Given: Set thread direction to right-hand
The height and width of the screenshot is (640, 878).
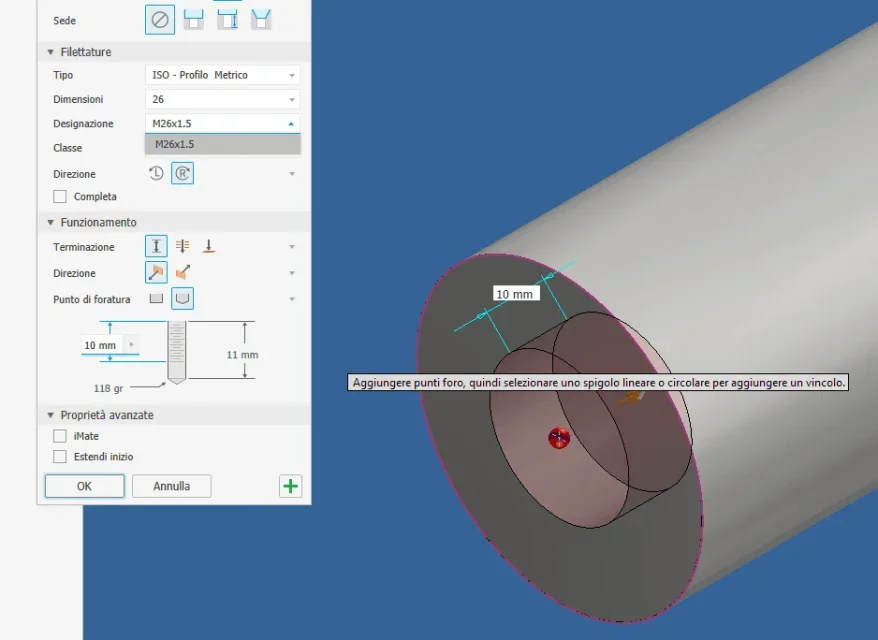Looking at the screenshot, I should 182,173.
